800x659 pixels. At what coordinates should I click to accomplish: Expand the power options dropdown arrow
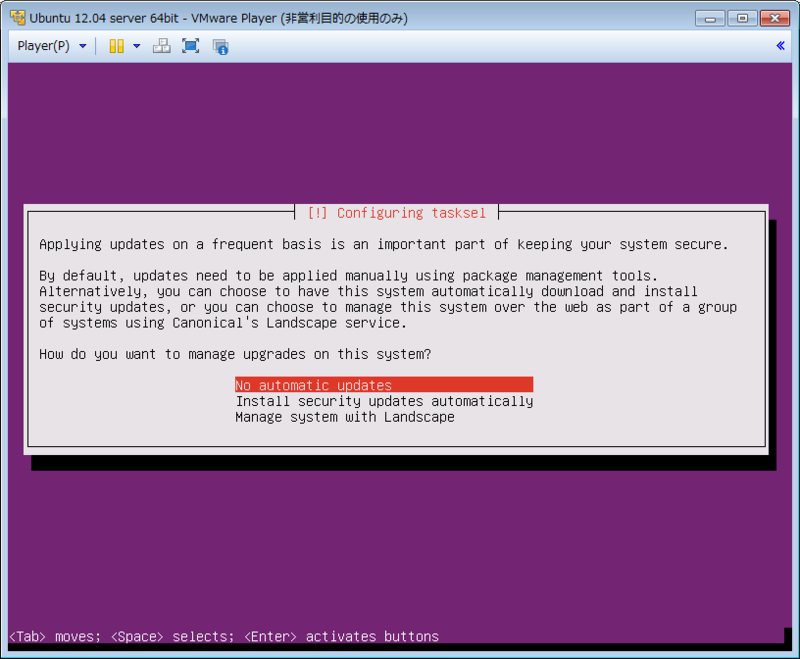click(137, 46)
